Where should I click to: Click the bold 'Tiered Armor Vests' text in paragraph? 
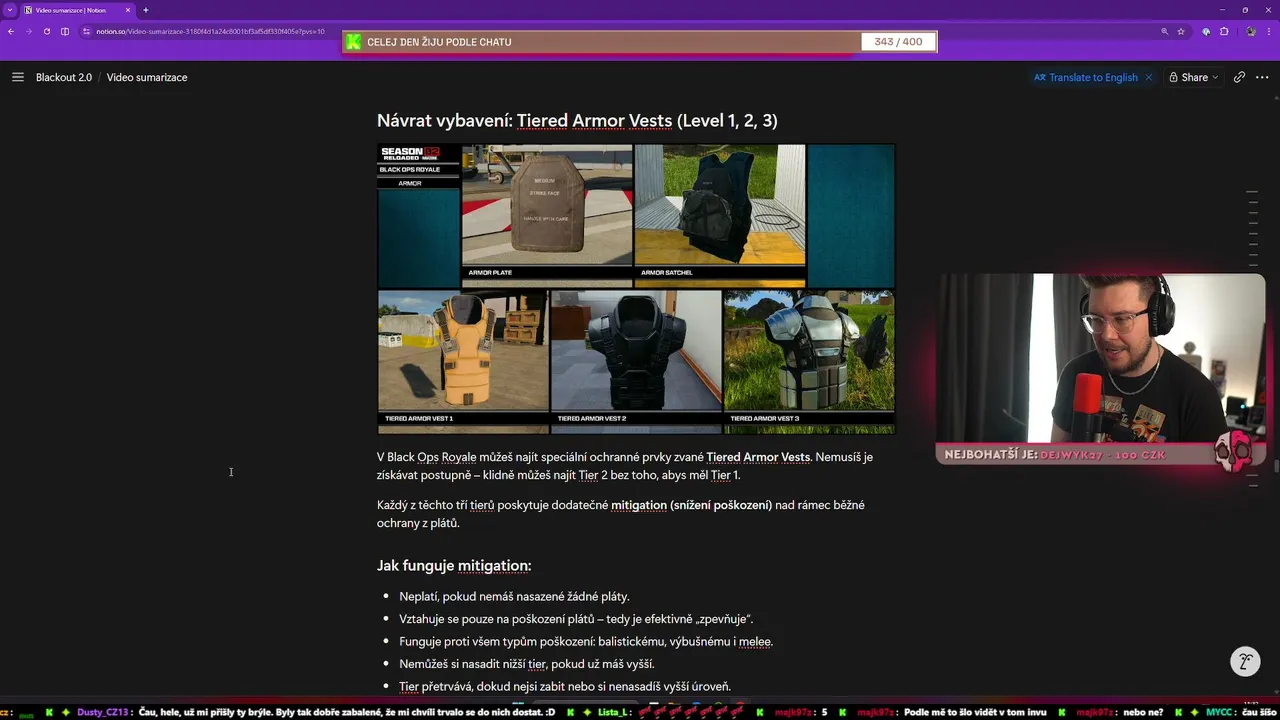[758, 457]
